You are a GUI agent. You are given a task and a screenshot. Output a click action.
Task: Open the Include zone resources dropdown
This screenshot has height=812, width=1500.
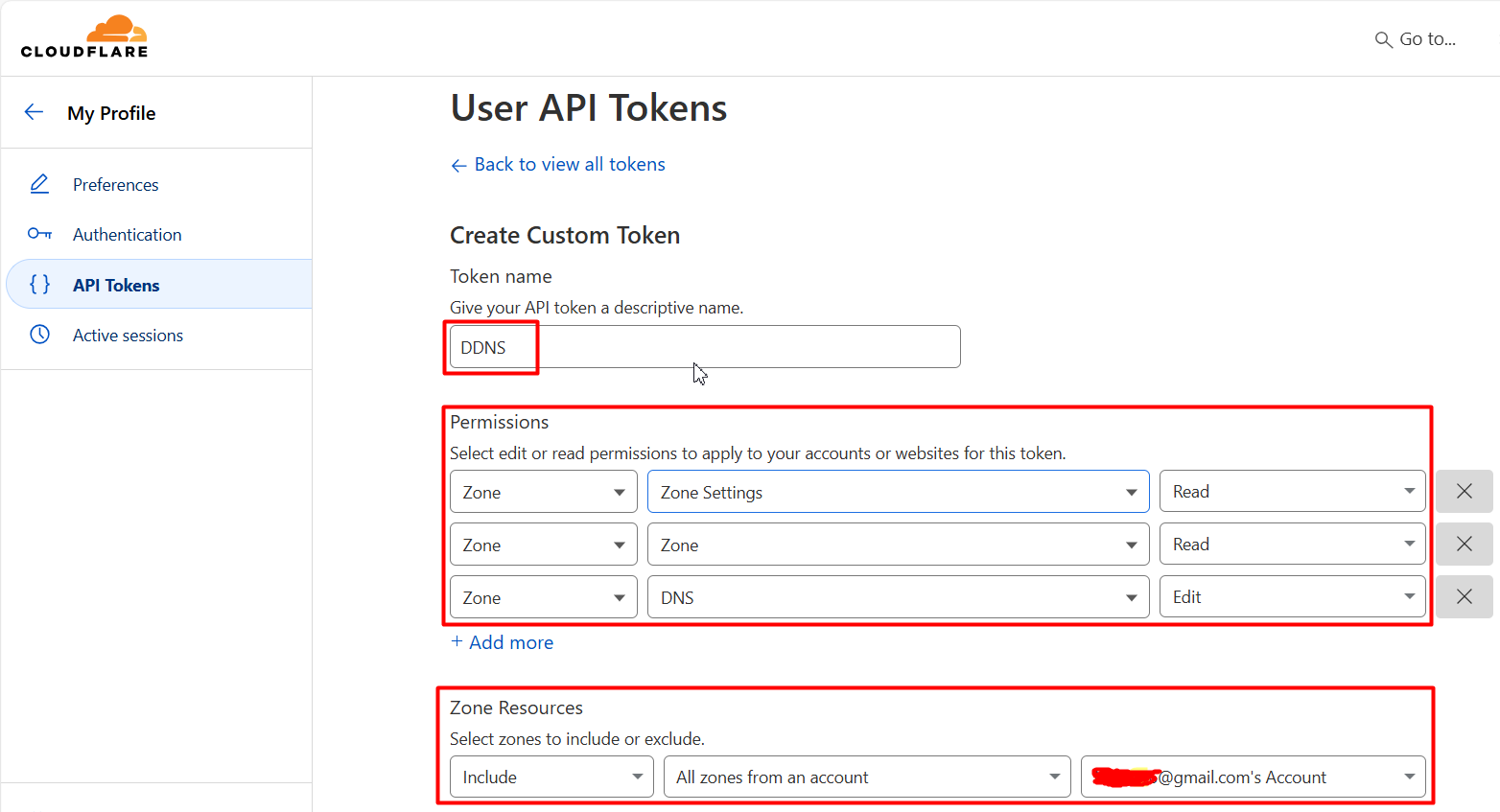click(551, 777)
